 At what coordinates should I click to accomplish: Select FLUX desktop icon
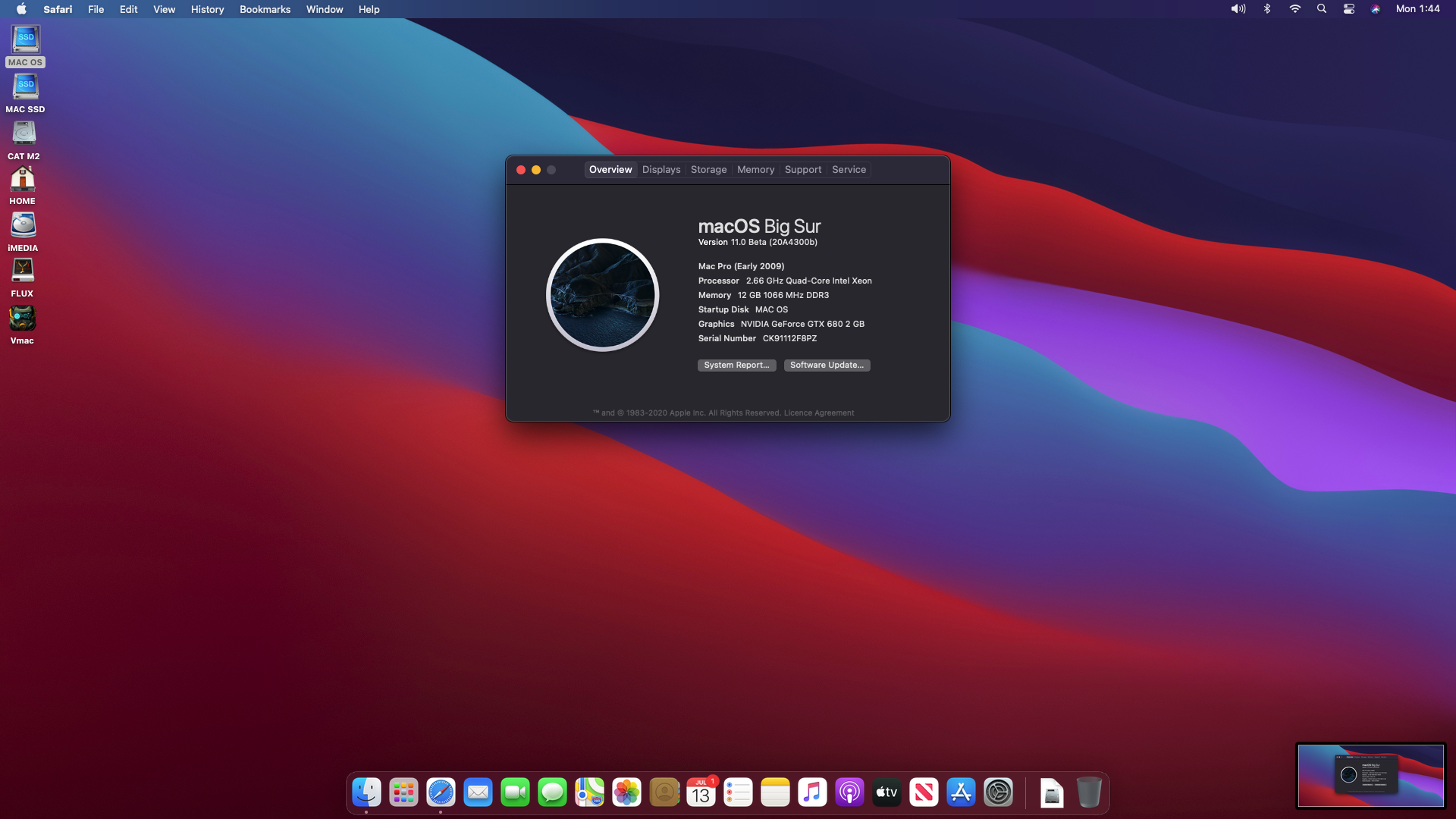(22, 278)
